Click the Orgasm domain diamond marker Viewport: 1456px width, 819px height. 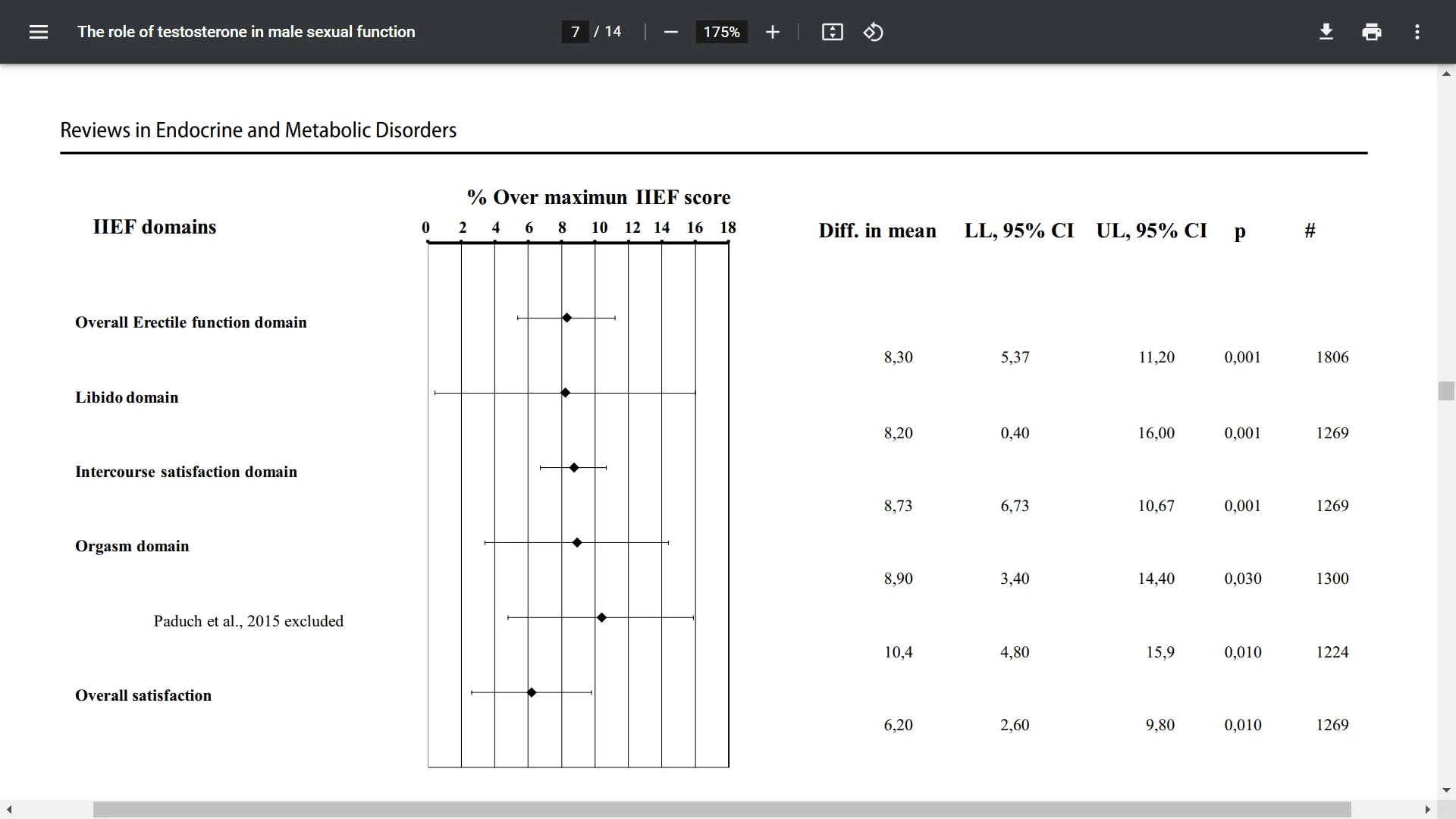pos(577,543)
